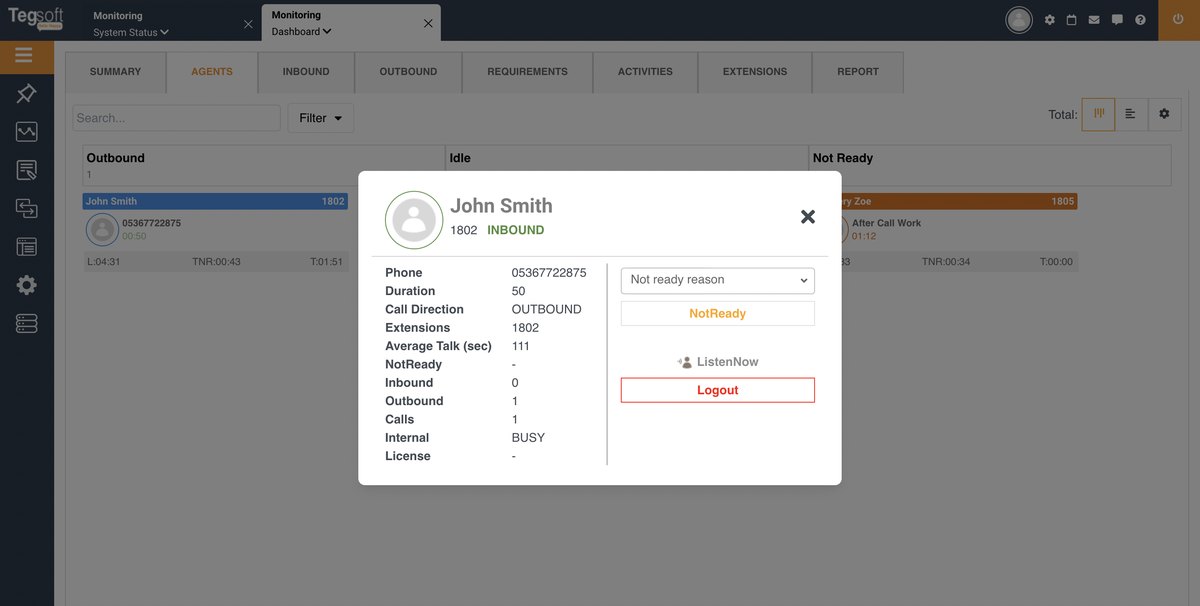Click the form edit icon in sidebar
Image resolution: width=1200 pixels, height=606 pixels.
click(26, 170)
